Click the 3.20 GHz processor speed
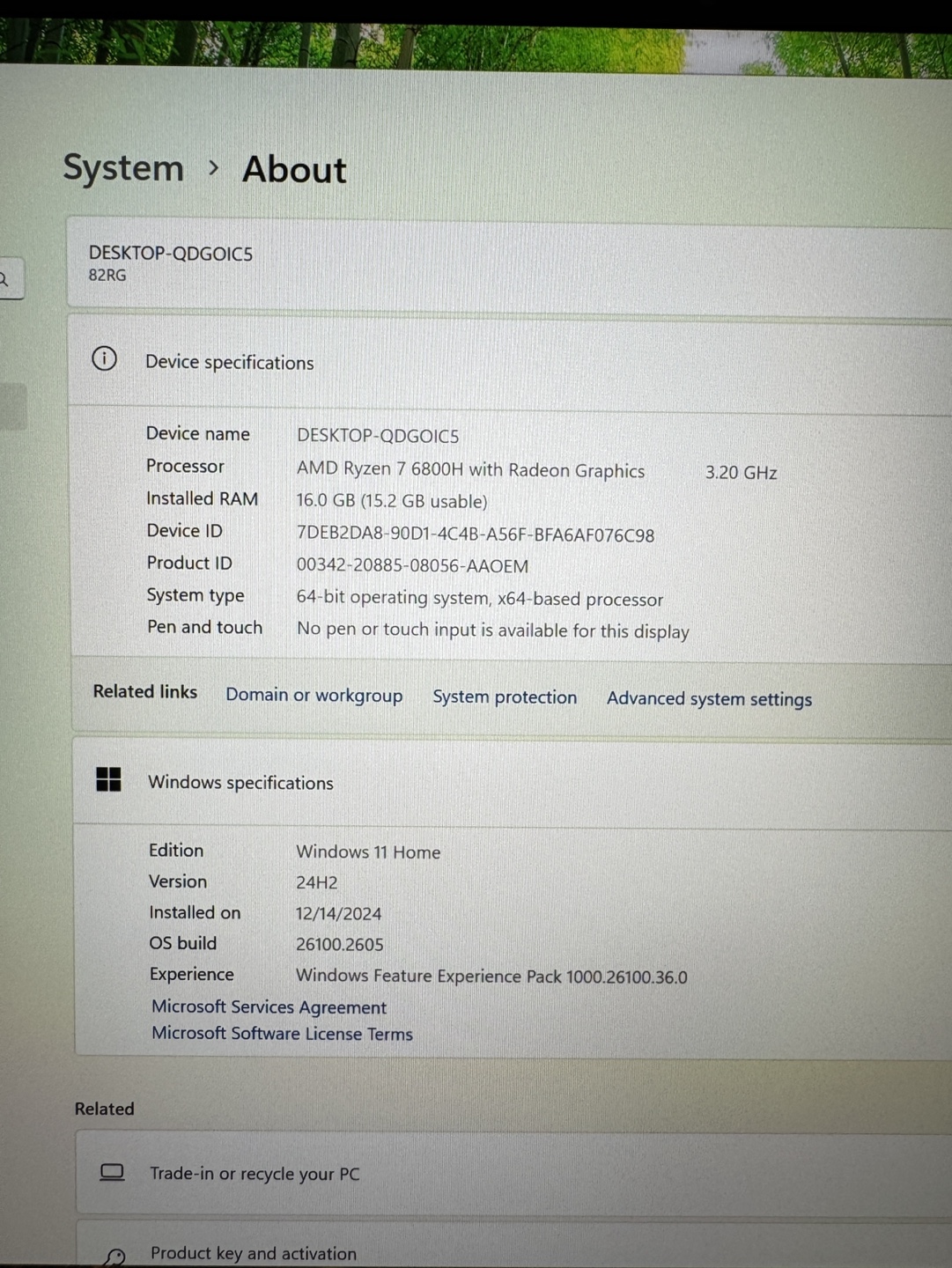 [741, 472]
